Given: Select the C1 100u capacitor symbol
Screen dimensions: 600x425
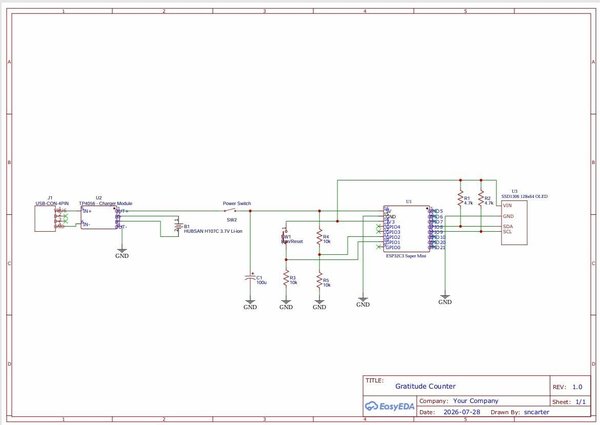Looking at the screenshot, I should 250,278.
